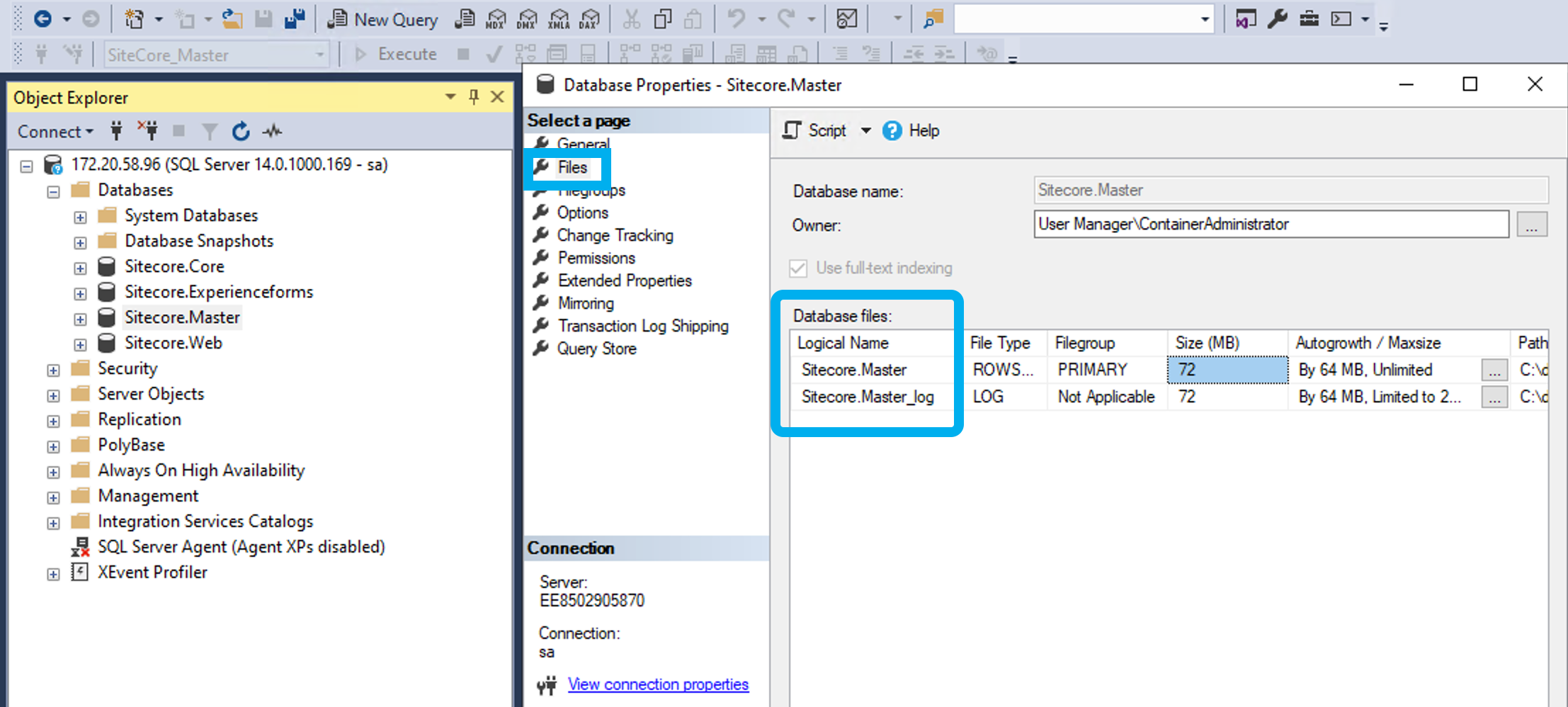Click the Connect plug icon in Object Explorer

pos(116,131)
